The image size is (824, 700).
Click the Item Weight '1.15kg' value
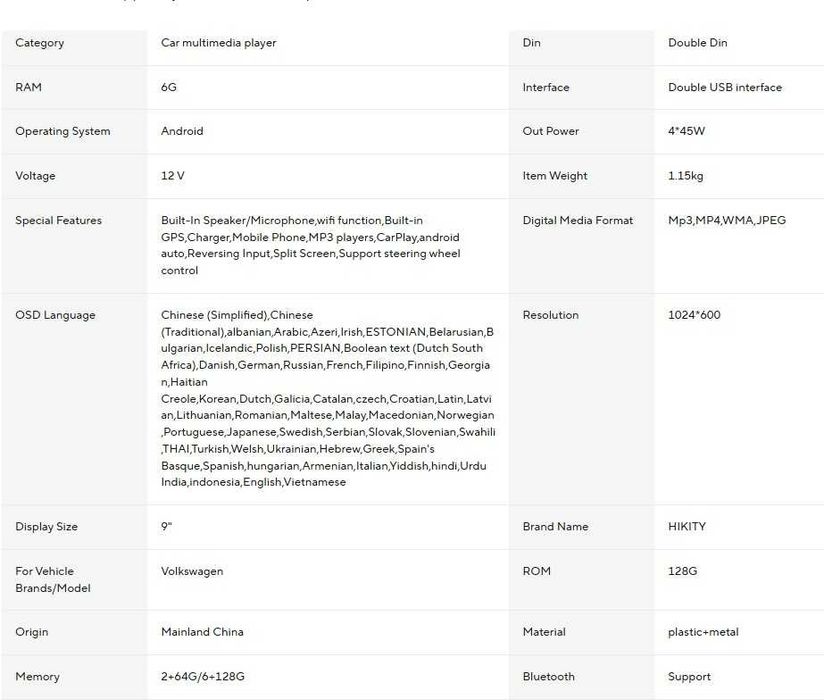685,176
